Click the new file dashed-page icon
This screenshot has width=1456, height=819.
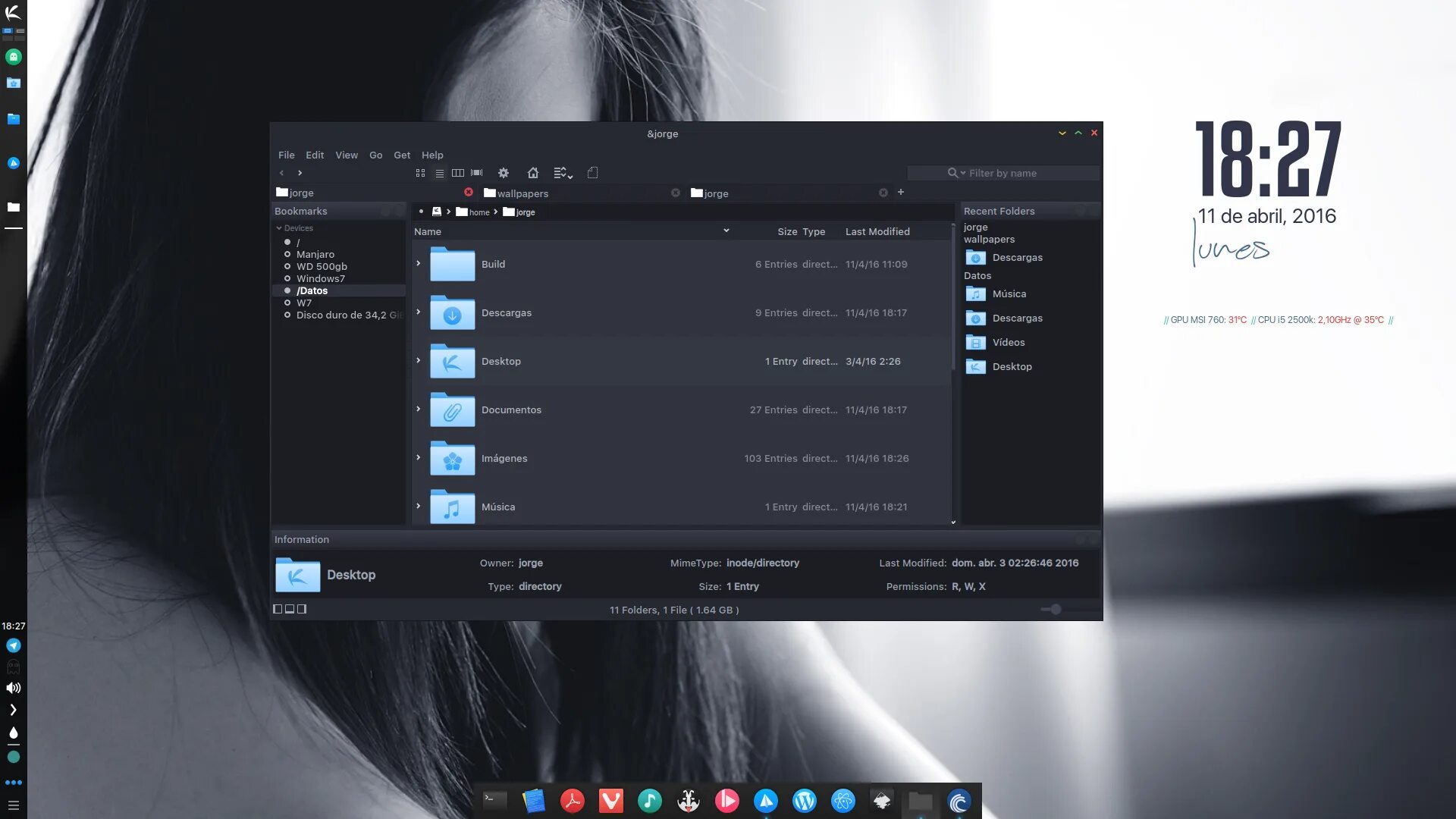pyautogui.click(x=593, y=173)
